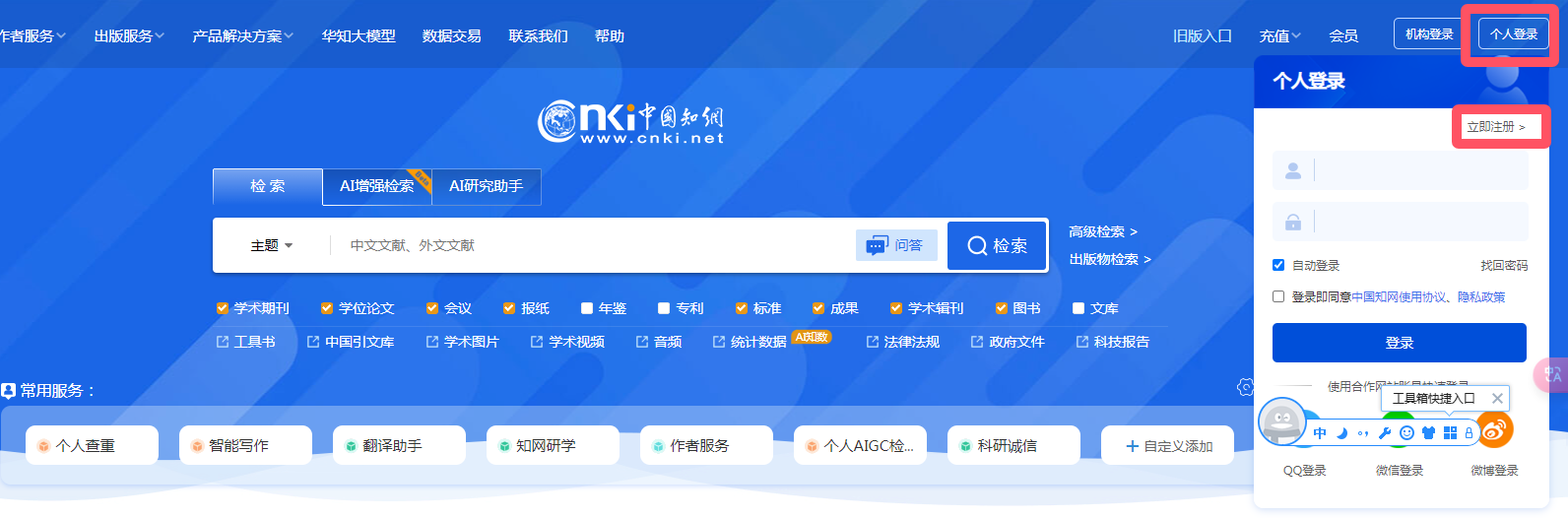Toggle 自动登录 checkbox
Viewport: 1568px width, 518px height.
1278,265
